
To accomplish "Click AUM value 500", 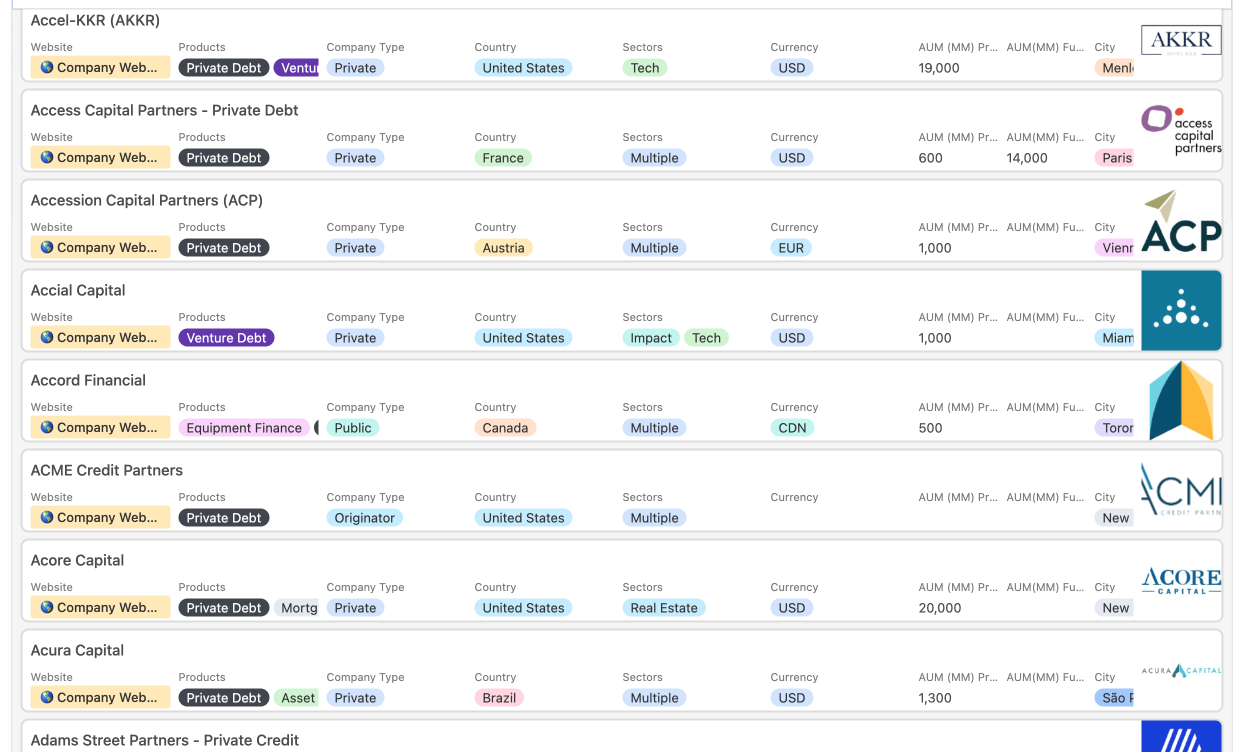I will [931, 428].
